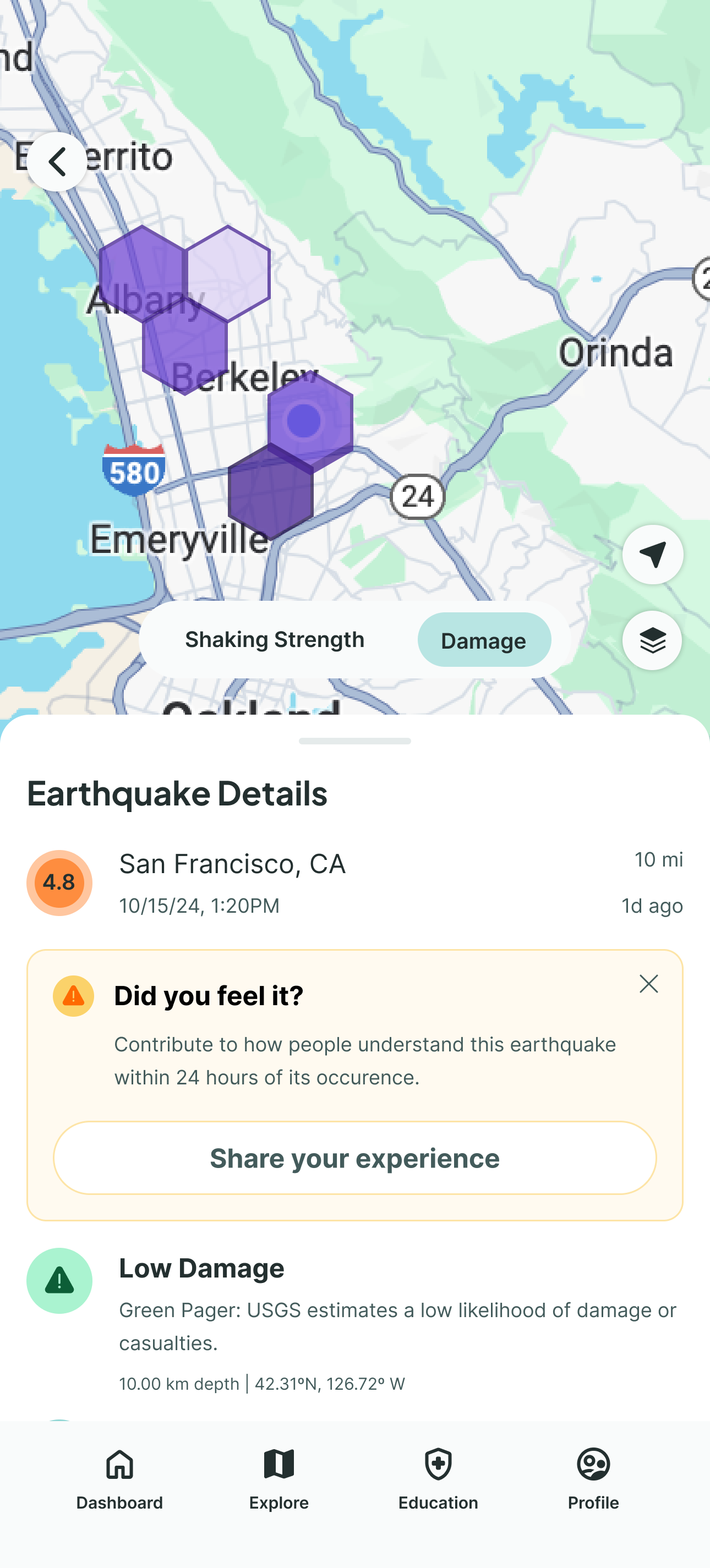Dismiss the Did you feel it card

click(648, 984)
